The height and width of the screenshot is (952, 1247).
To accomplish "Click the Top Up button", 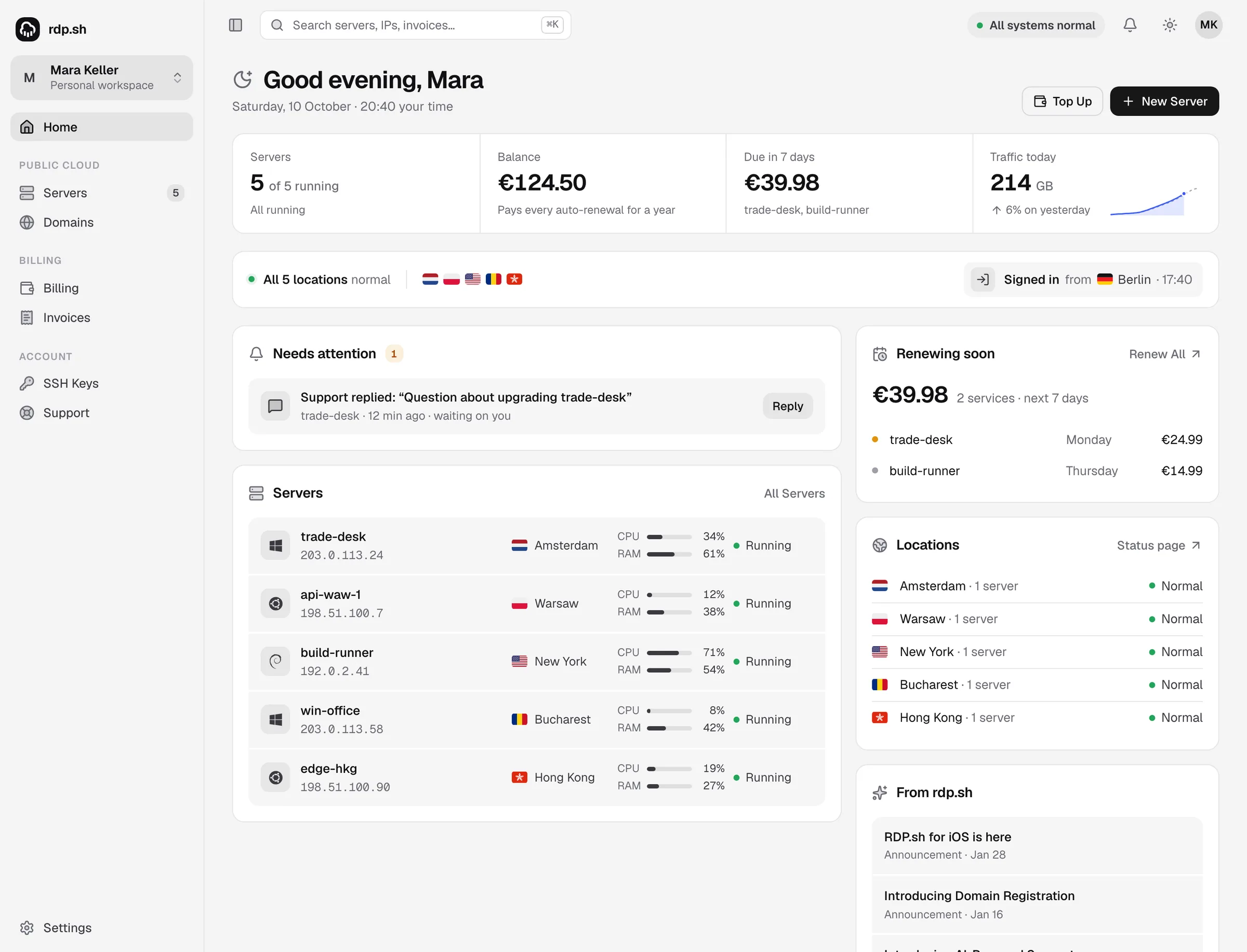I will [x=1062, y=101].
